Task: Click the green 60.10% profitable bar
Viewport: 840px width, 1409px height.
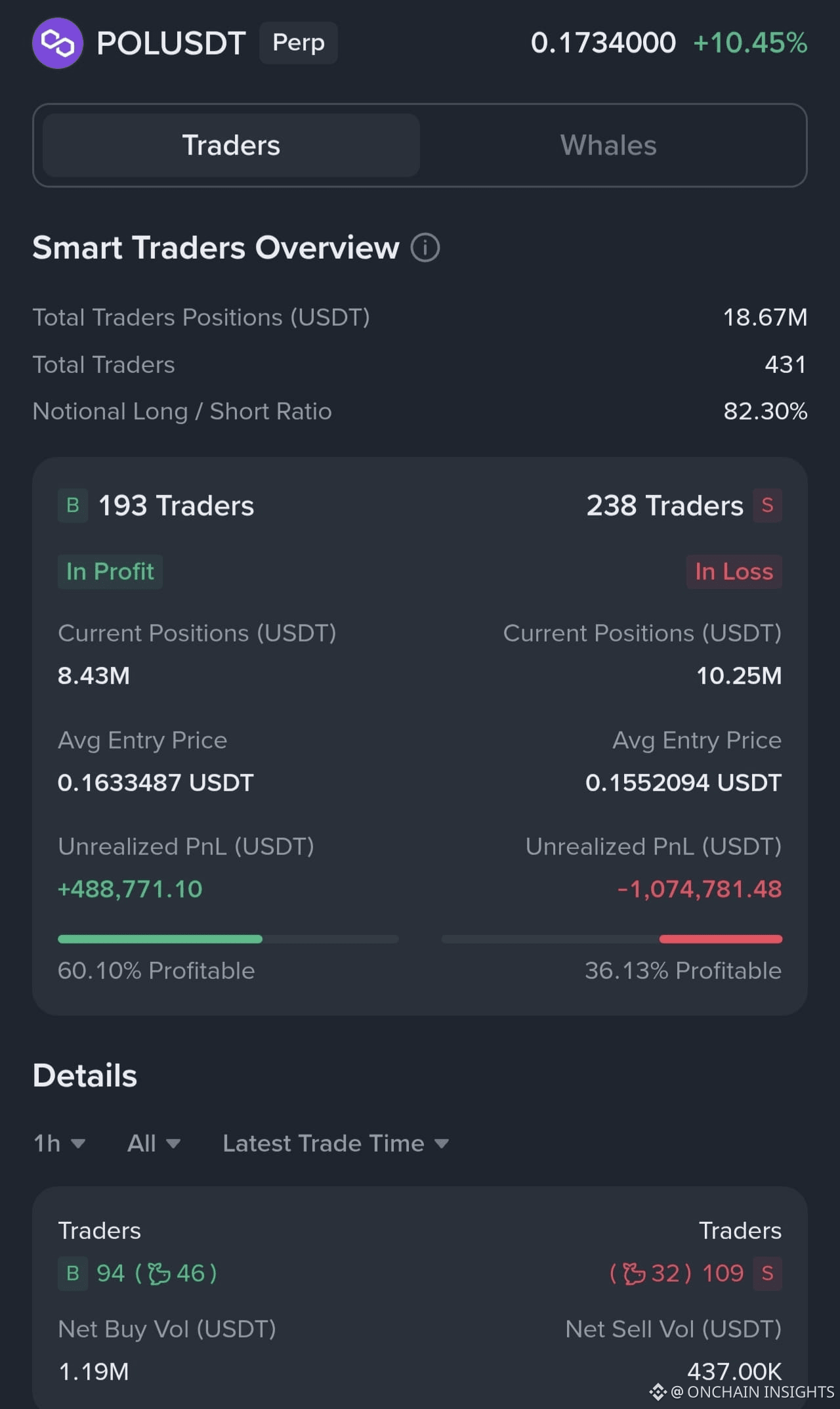Action: (160, 940)
